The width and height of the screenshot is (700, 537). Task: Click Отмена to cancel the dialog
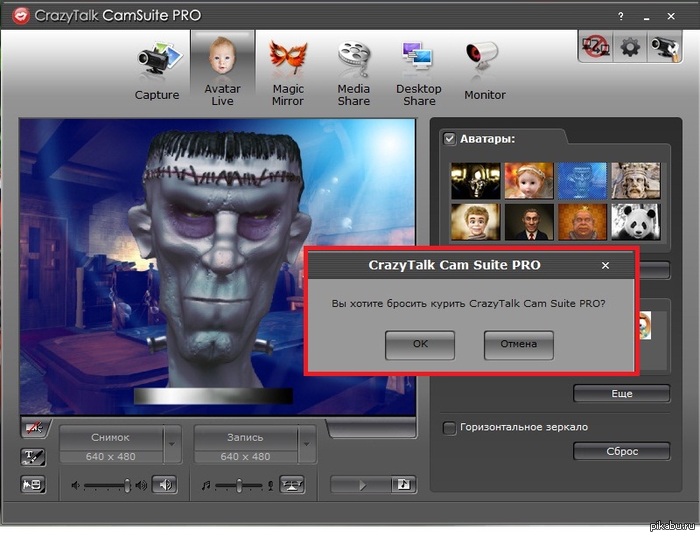pos(519,344)
